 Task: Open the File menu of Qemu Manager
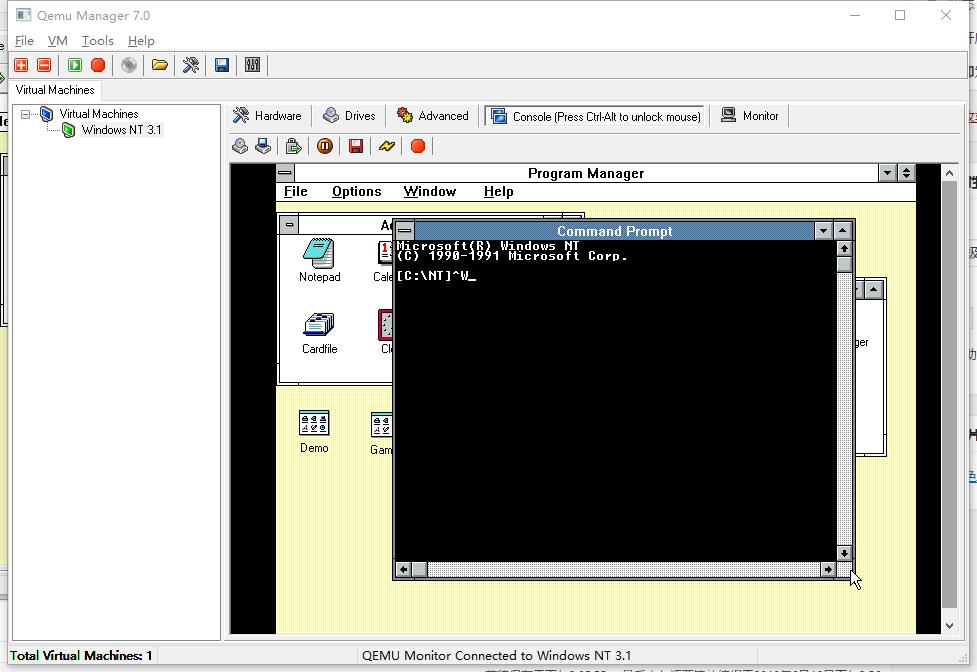pos(24,40)
